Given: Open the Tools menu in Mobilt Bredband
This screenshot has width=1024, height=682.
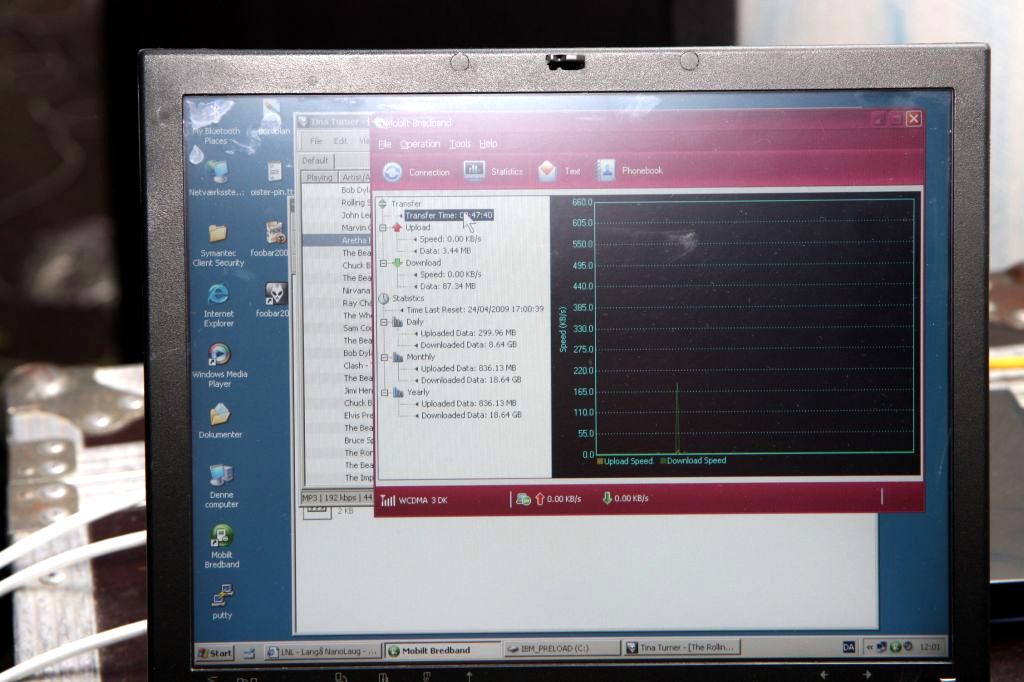Looking at the screenshot, I should click(460, 144).
